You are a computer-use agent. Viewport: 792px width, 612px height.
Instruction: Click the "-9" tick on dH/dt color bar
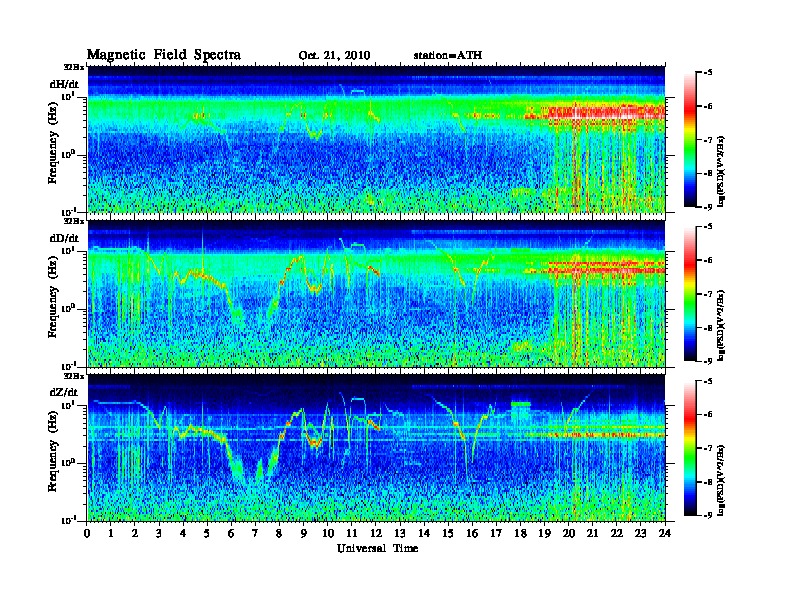point(708,207)
